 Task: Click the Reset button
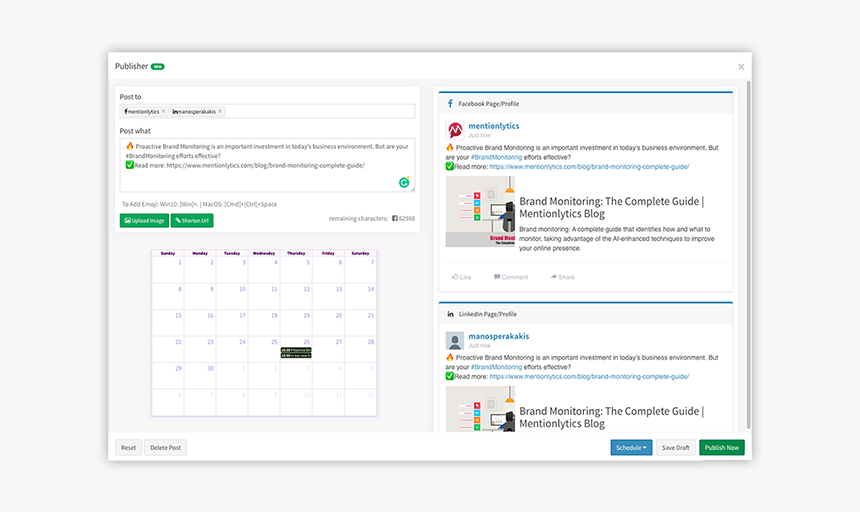(128, 447)
